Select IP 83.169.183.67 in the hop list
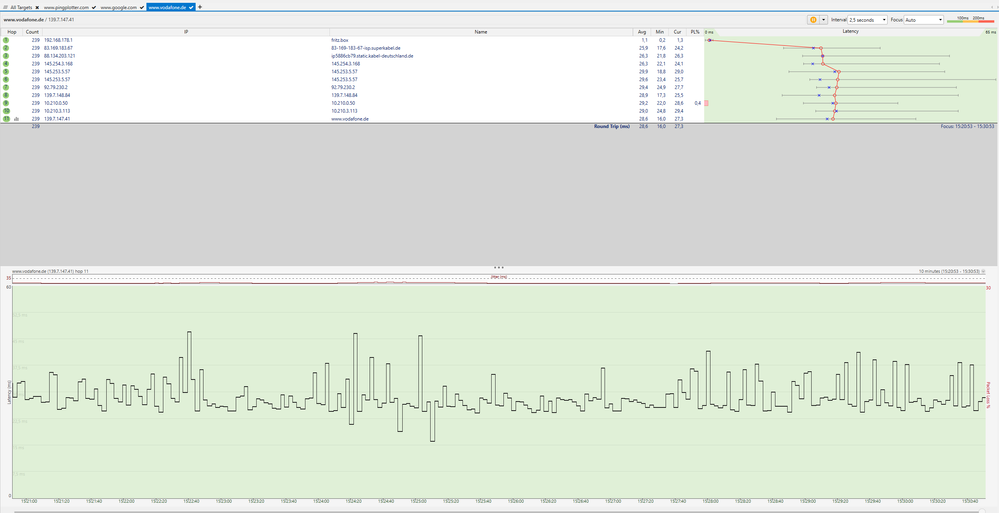Screen dimensions: 999x513 [x=58, y=48]
